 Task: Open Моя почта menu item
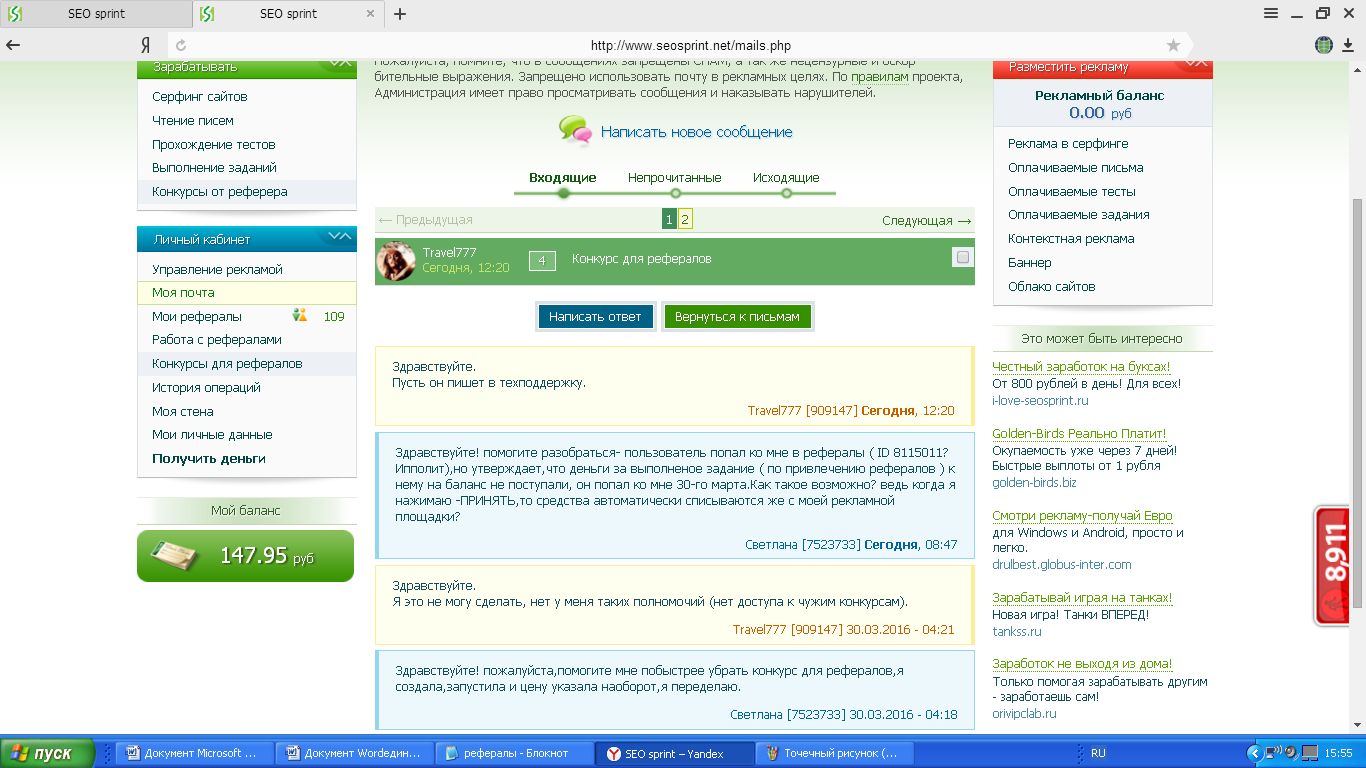click(183, 293)
